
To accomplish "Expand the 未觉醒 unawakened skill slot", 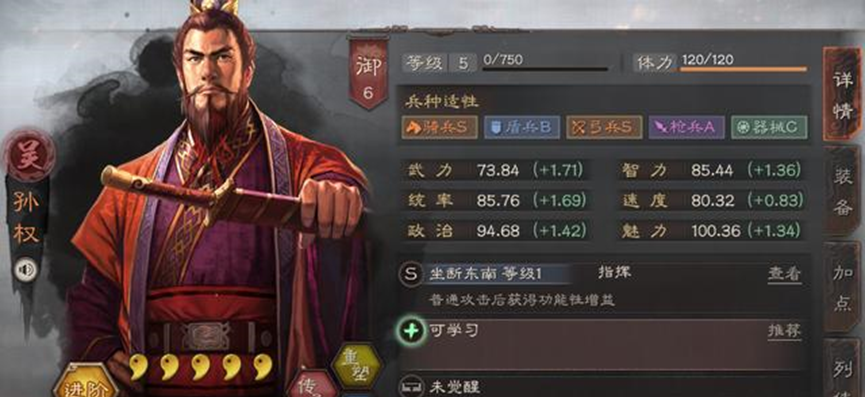I will pyautogui.click(x=602, y=386).
